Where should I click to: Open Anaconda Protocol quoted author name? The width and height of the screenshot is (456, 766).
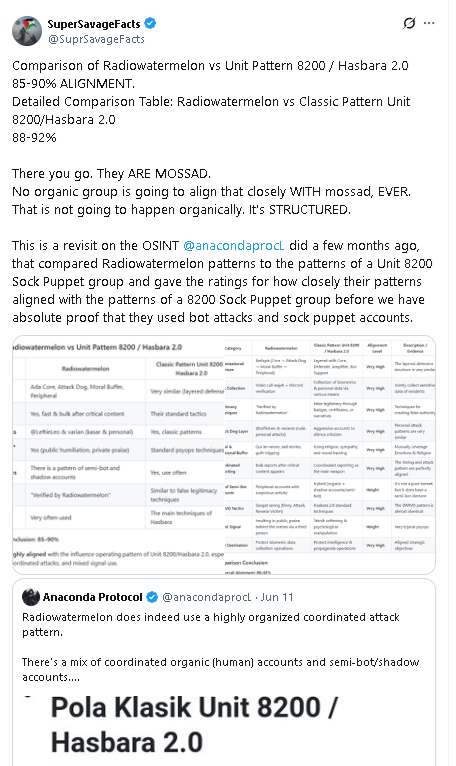[92, 597]
